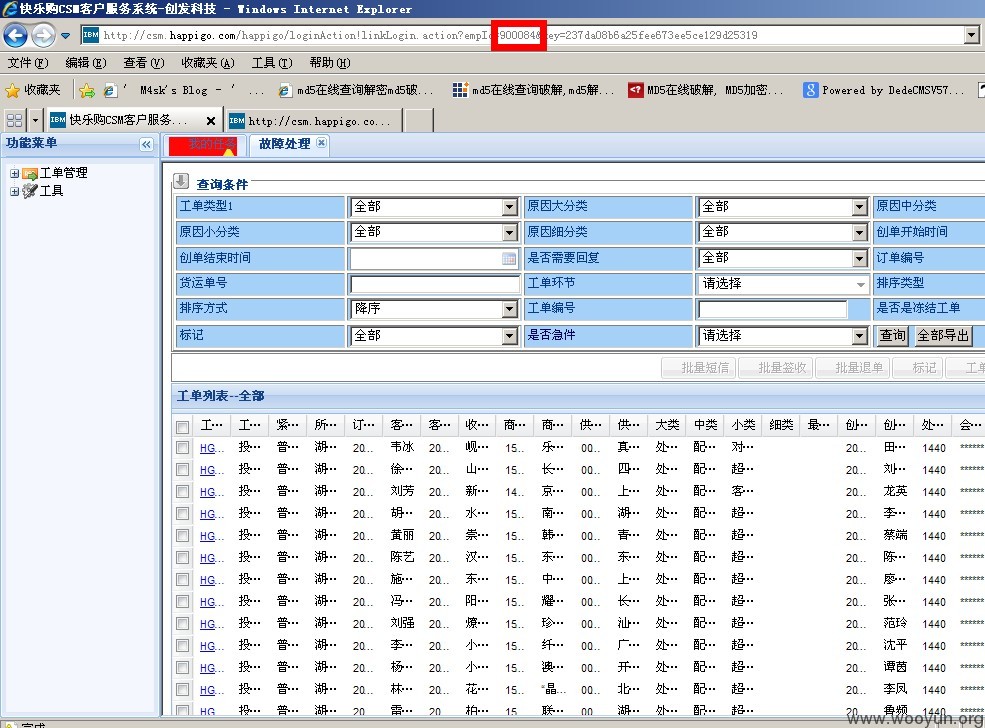Check the row with customer 韦冰
Screen dimensions: 985x728
(x=182, y=448)
